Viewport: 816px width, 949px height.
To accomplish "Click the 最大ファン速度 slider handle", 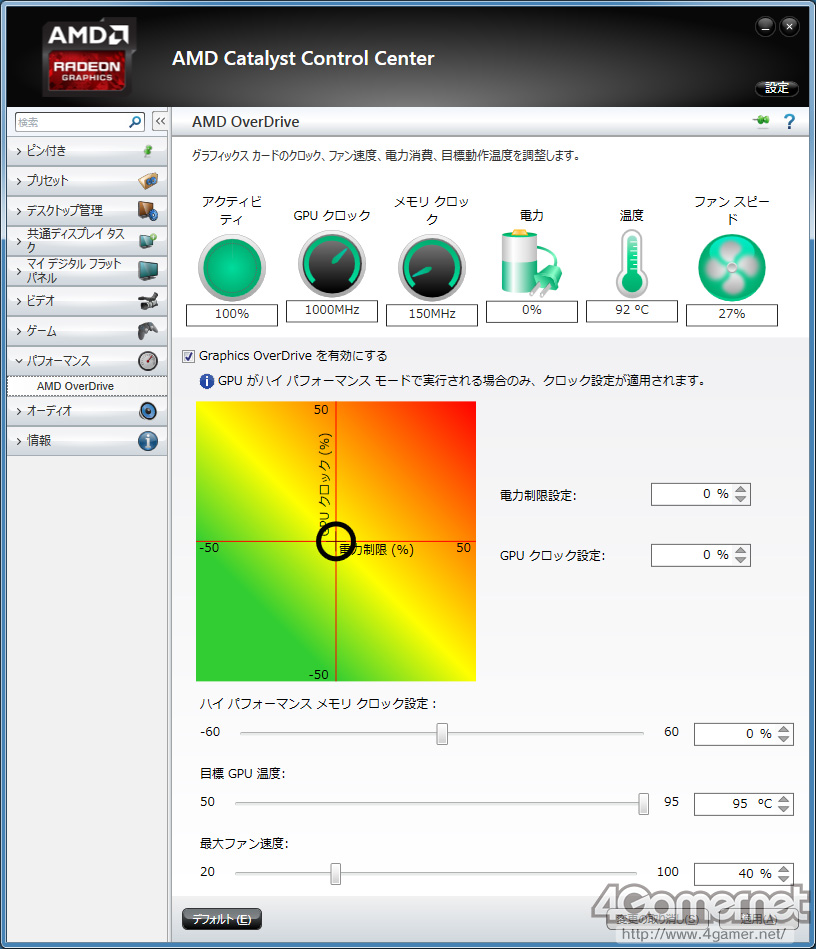I will coord(335,873).
